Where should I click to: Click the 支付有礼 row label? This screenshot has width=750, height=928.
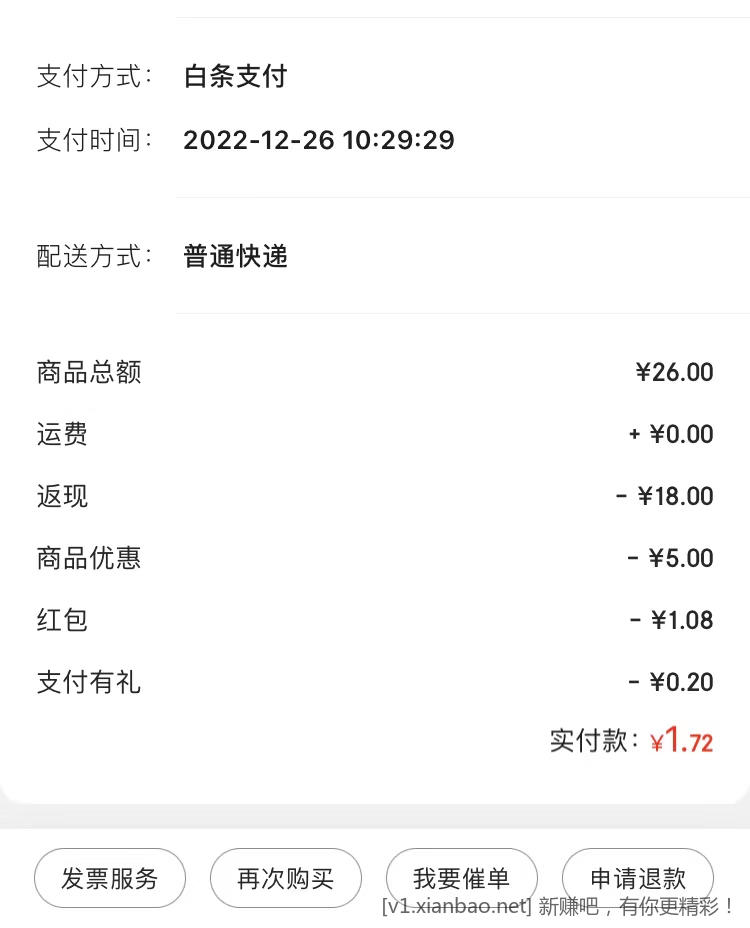(89, 682)
